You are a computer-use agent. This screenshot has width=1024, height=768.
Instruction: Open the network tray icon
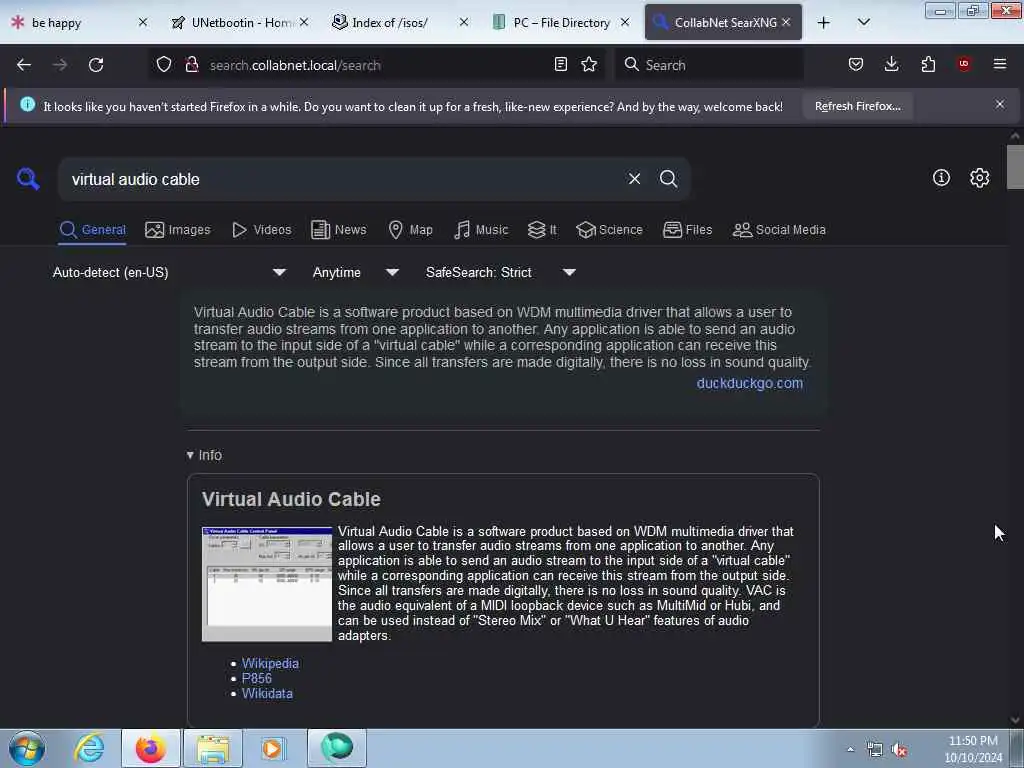[x=874, y=750]
